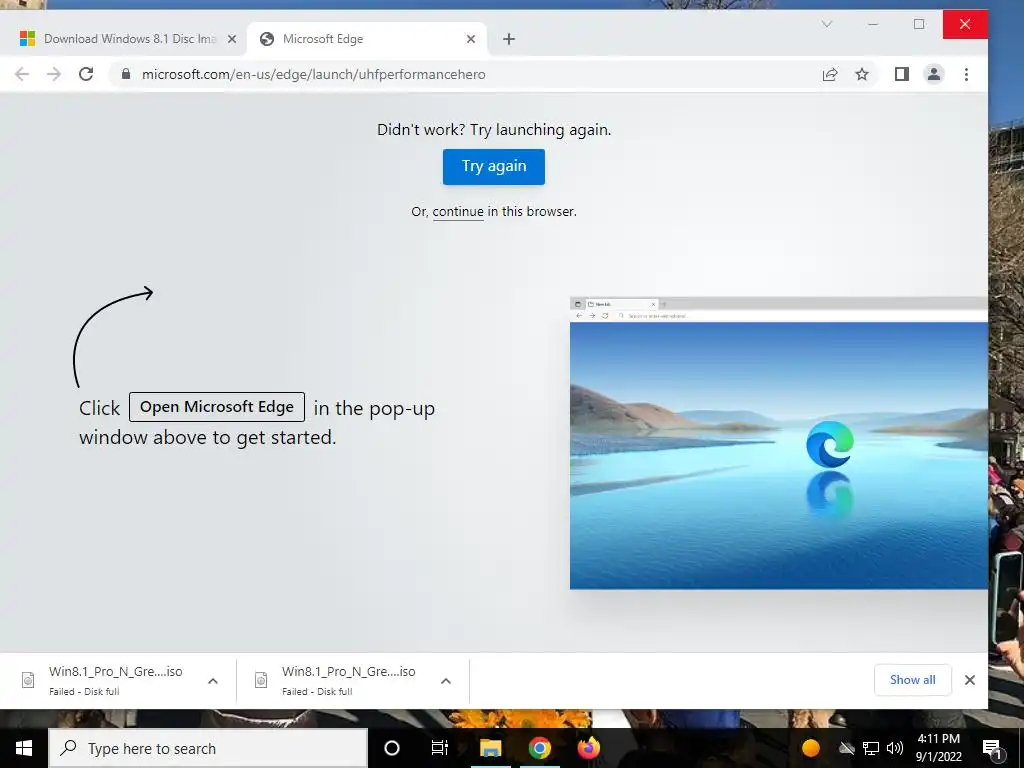The width and height of the screenshot is (1024, 768).
Task: Select the Microsoft Edge tab
Action: [x=367, y=39]
